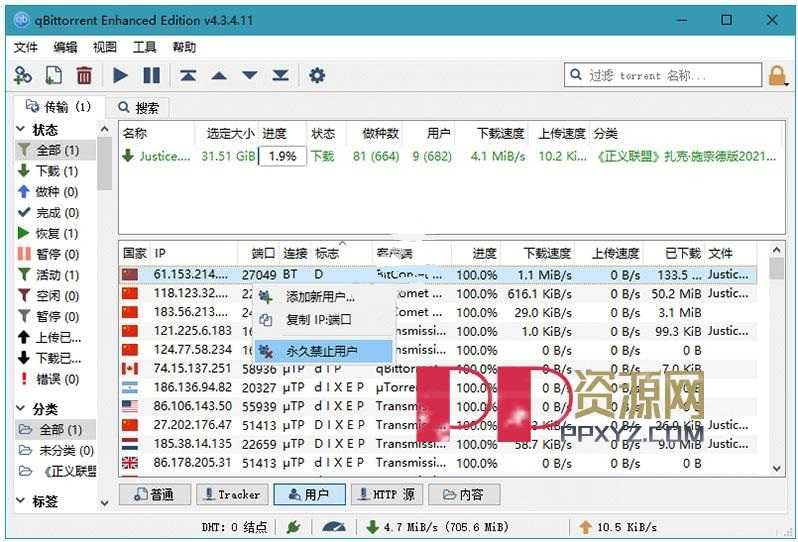798x542 pixels.
Task: Switch to the 传输 (1) tab
Action: pyautogui.click(x=59, y=106)
